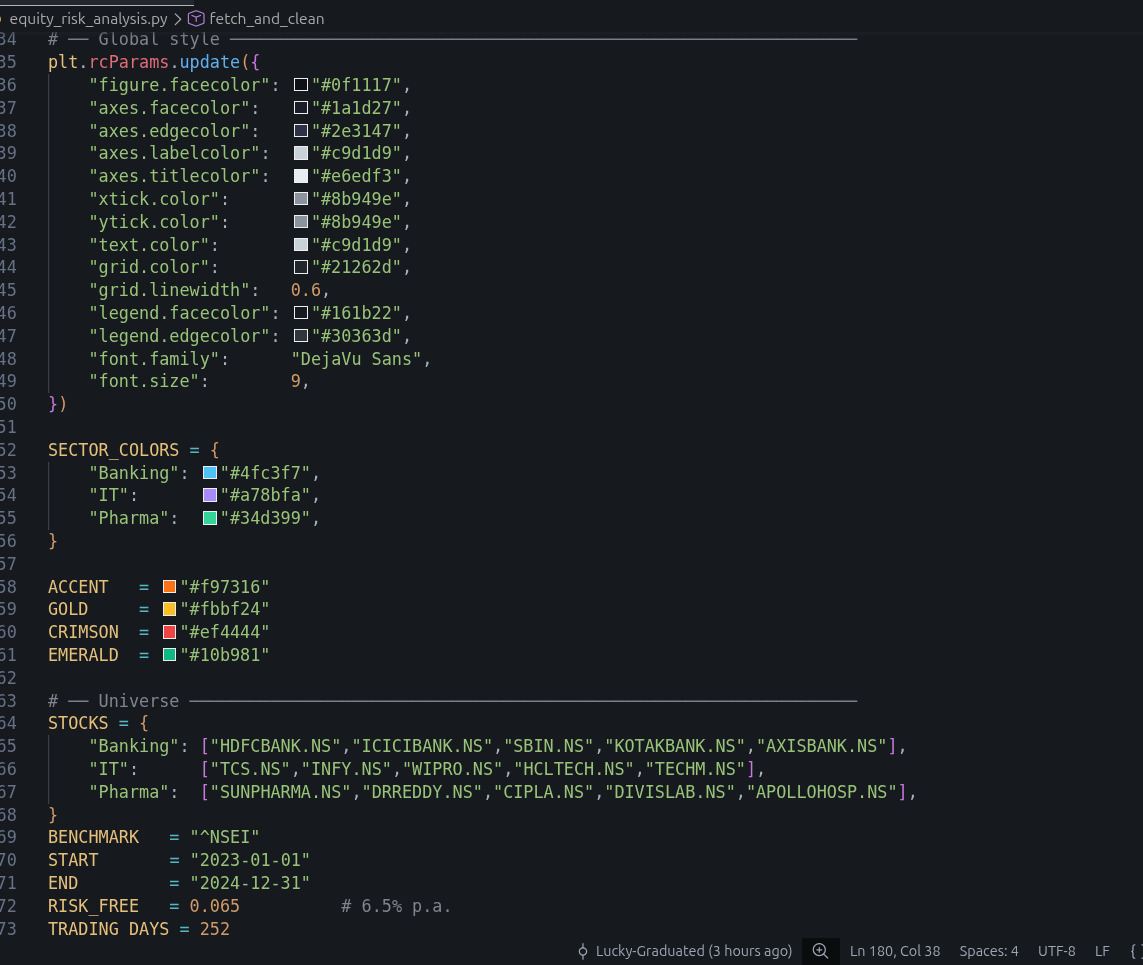
Task: Click the STOCKS dictionary name
Action: point(78,723)
